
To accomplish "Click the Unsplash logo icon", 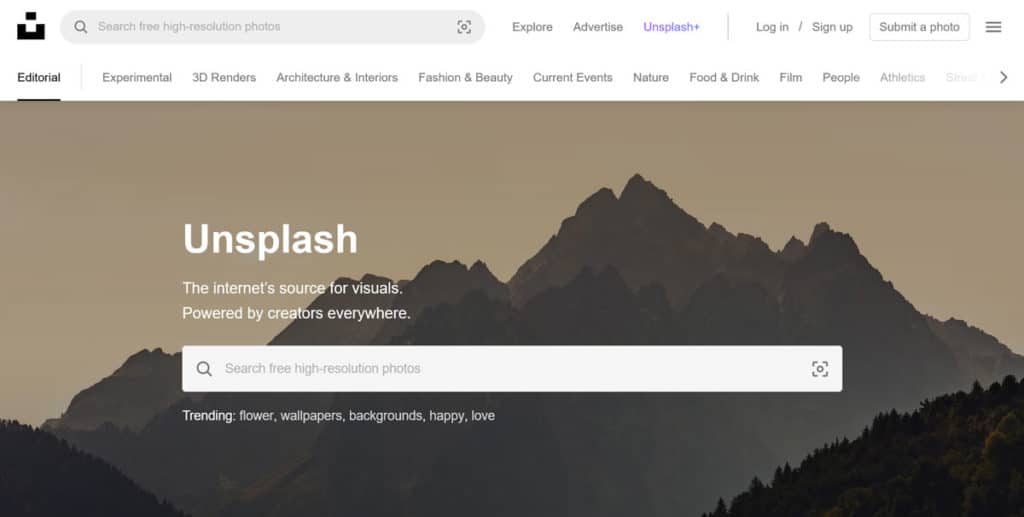I will [x=31, y=26].
